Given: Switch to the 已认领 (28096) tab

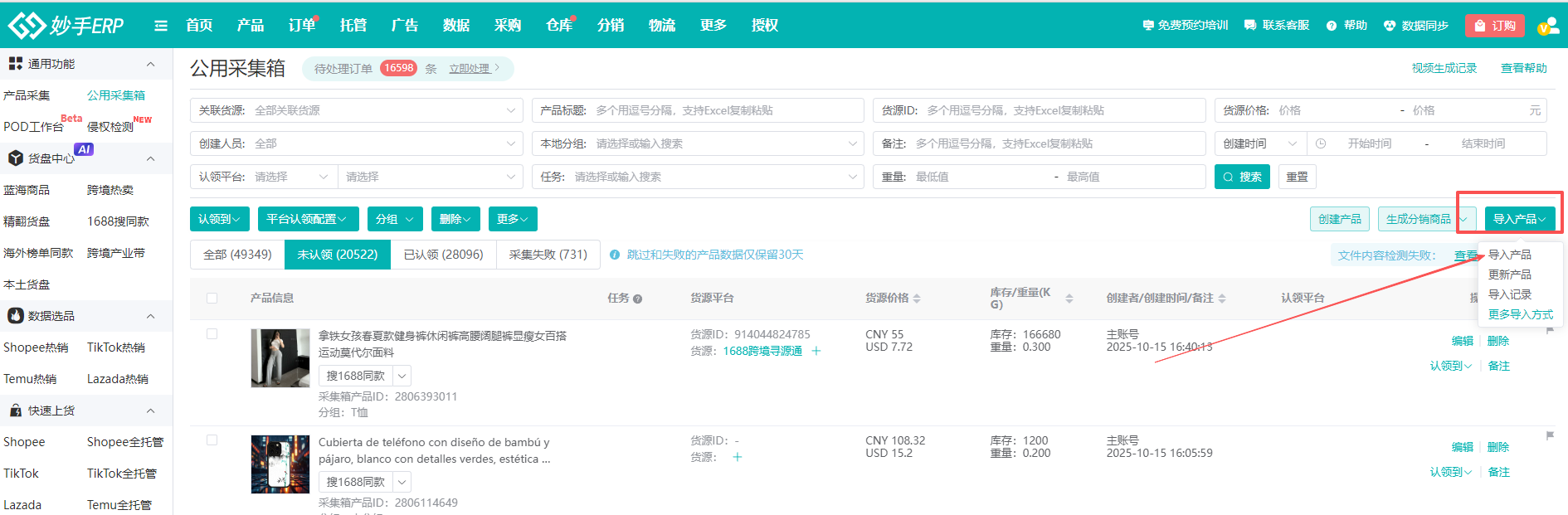Looking at the screenshot, I should point(443,255).
